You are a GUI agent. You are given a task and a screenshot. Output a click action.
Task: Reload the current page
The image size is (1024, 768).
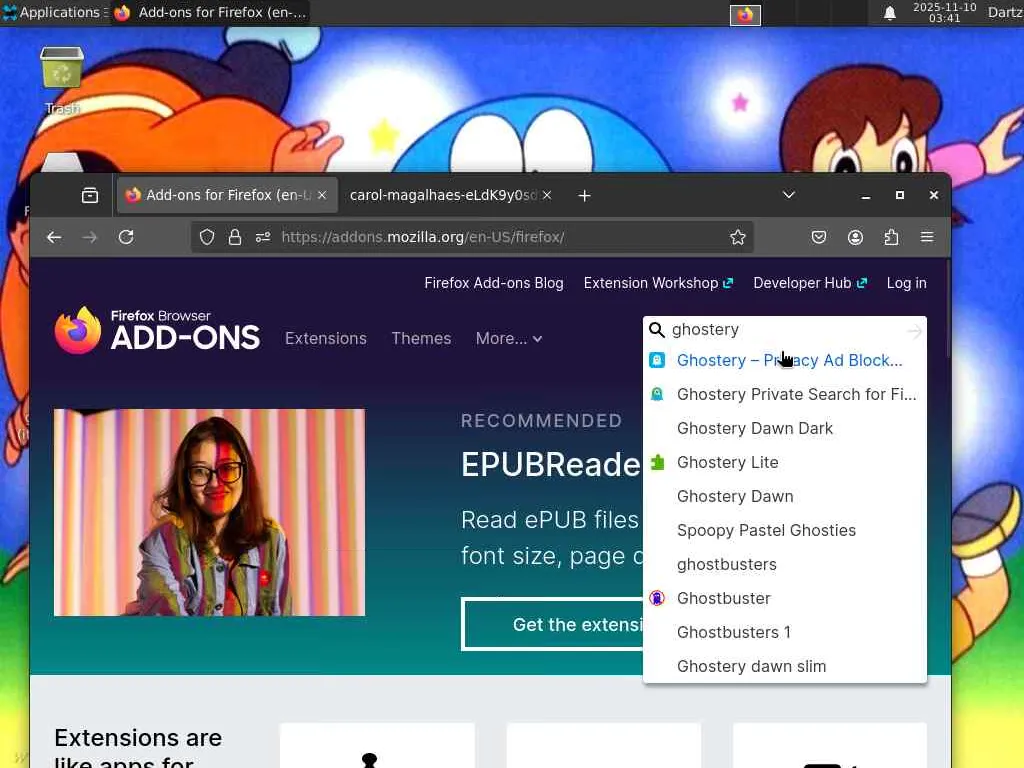point(126,237)
